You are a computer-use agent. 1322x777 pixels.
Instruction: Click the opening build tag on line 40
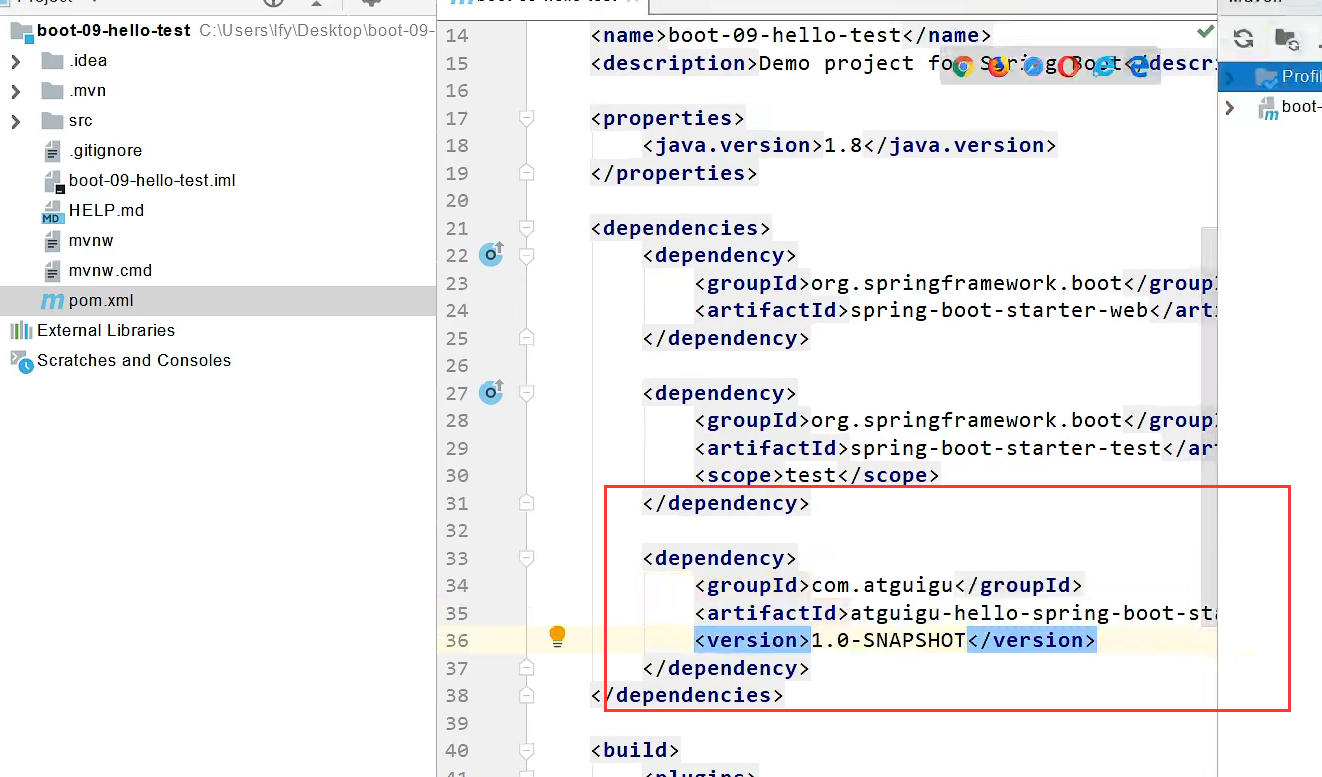tap(635, 750)
